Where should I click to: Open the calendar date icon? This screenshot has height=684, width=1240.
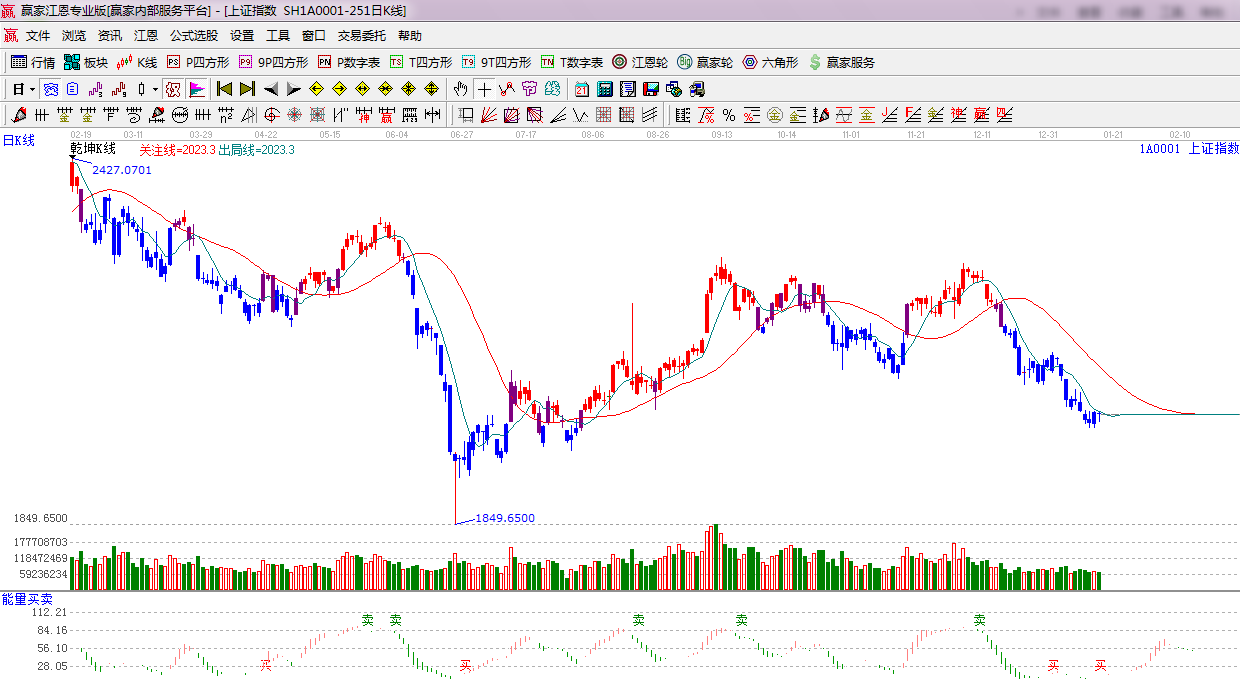click(x=581, y=89)
